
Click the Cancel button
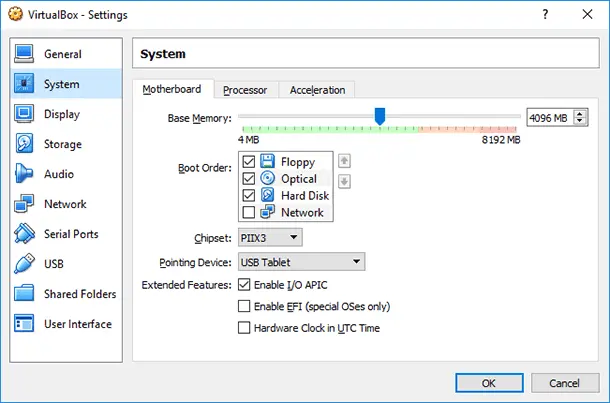pyautogui.click(x=564, y=383)
